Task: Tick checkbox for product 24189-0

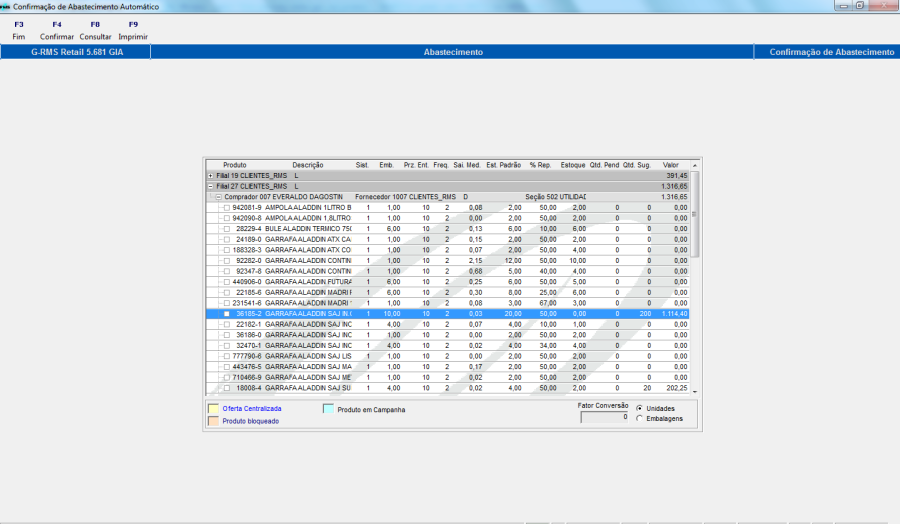Action: [227, 239]
